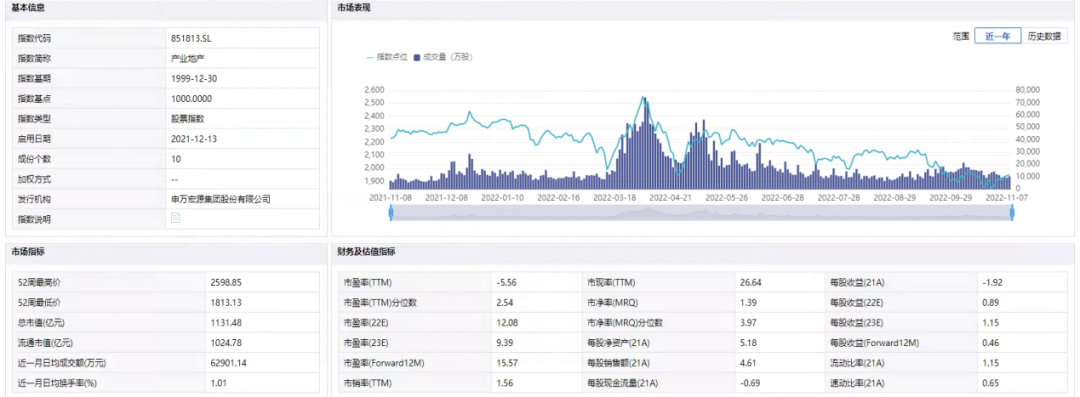Image resolution: width=1080 pixels, height=397 pixels.
Task: Click the 发行机构 row label
Action: tap(34, 198)
